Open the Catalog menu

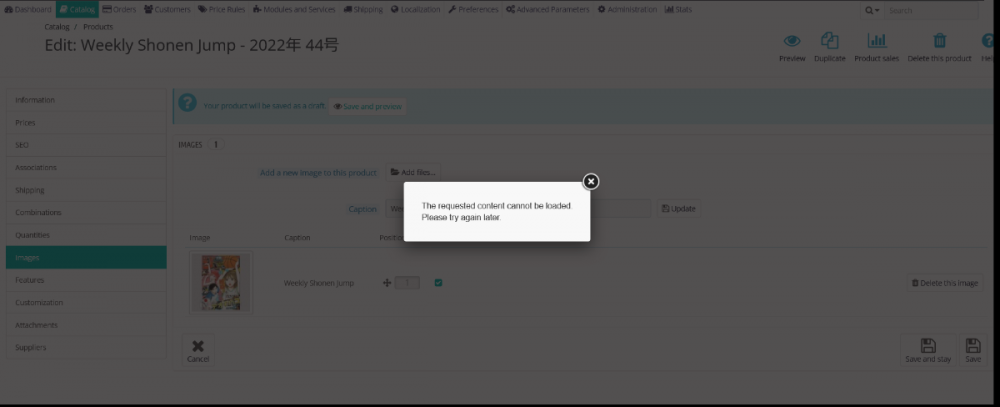coord(77,9)
